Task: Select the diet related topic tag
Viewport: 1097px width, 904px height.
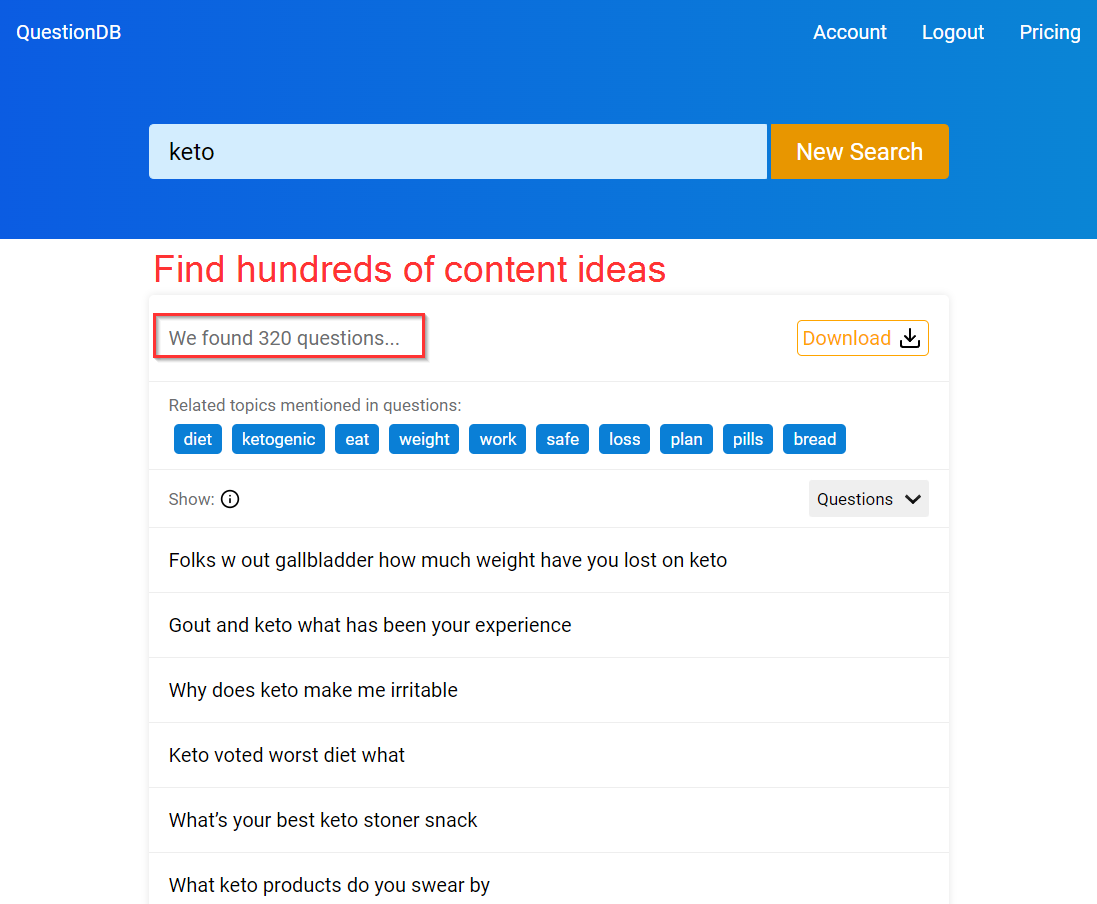Action: (197, 439)
